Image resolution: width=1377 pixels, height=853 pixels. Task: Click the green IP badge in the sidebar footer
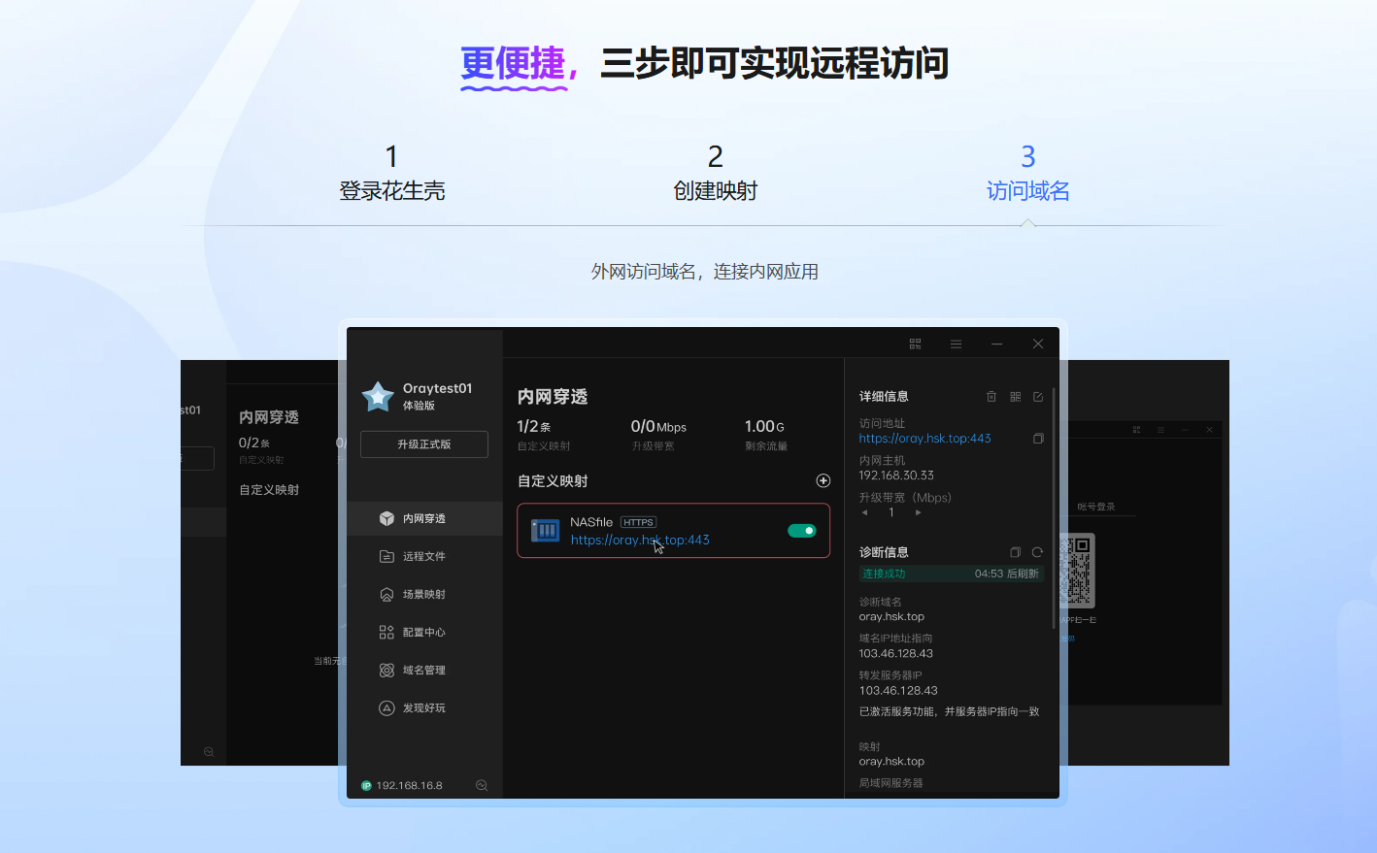pos(366,786)
